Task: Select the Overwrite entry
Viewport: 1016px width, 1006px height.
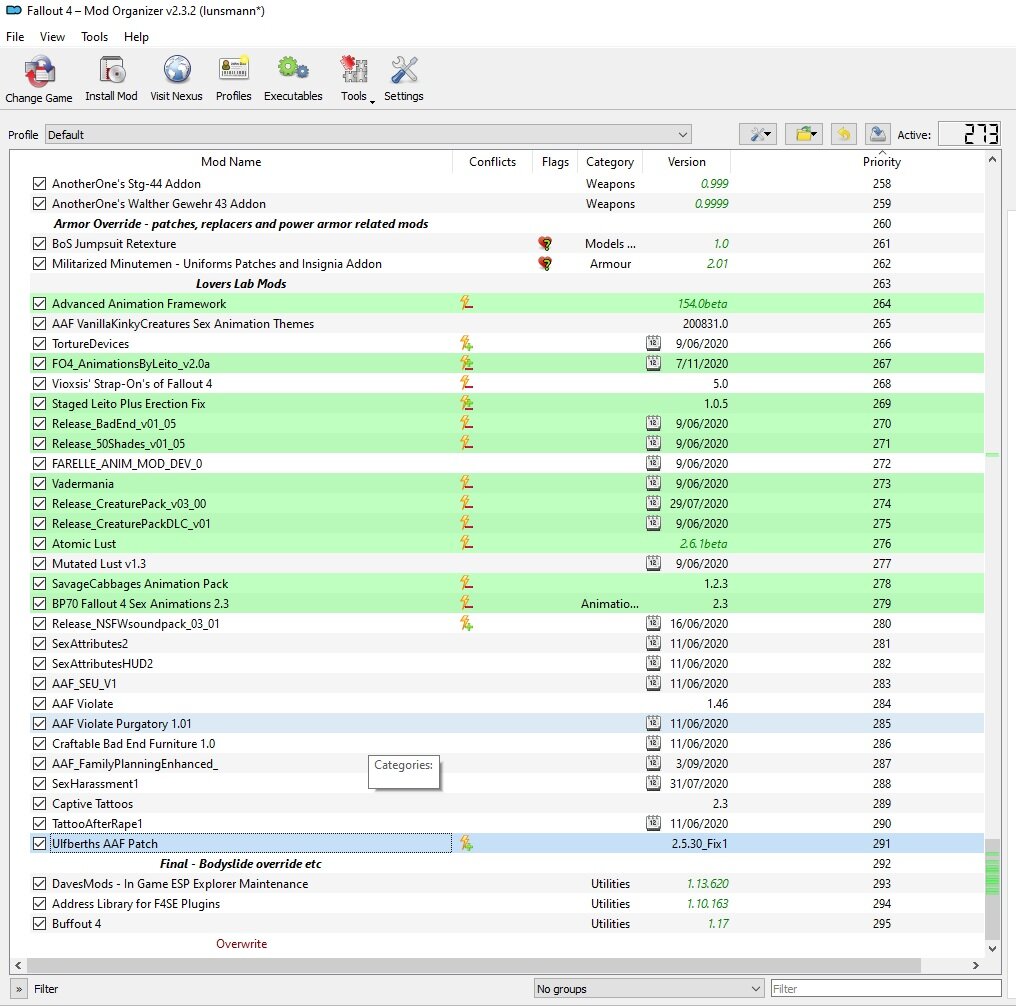Action: pos(241,944)
